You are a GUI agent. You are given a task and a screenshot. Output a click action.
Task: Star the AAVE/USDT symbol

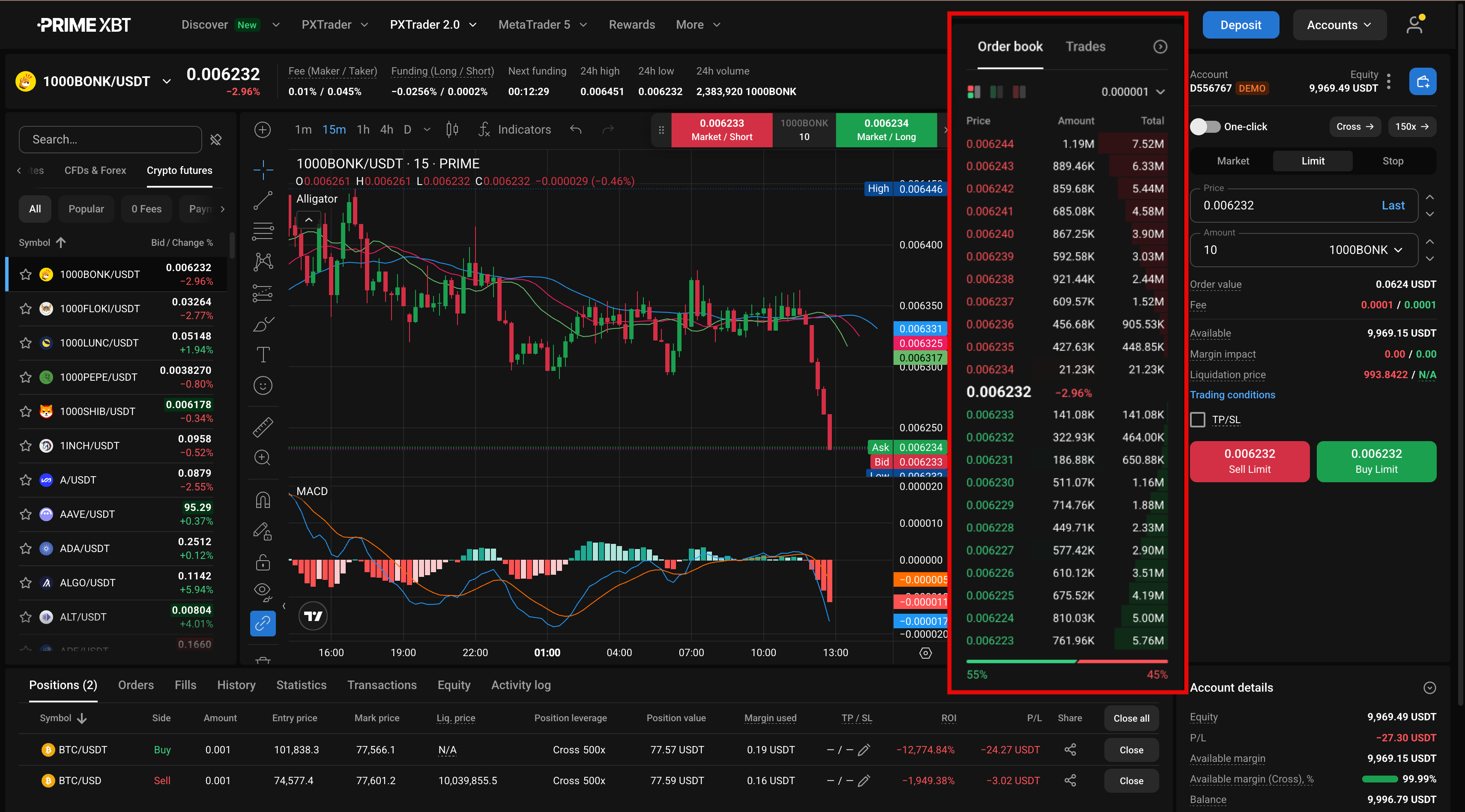tap(26, 514)
